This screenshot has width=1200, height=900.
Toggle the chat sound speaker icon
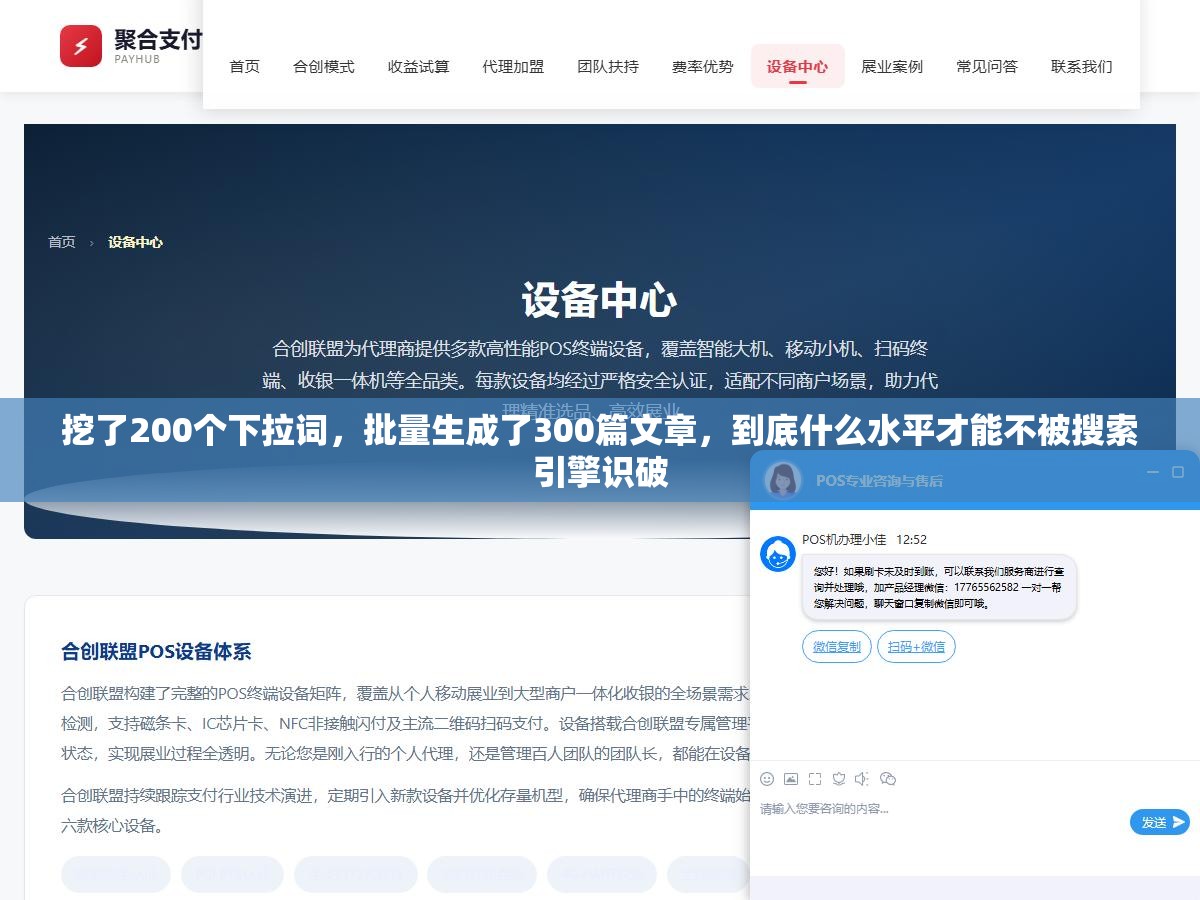click(863, 778)
